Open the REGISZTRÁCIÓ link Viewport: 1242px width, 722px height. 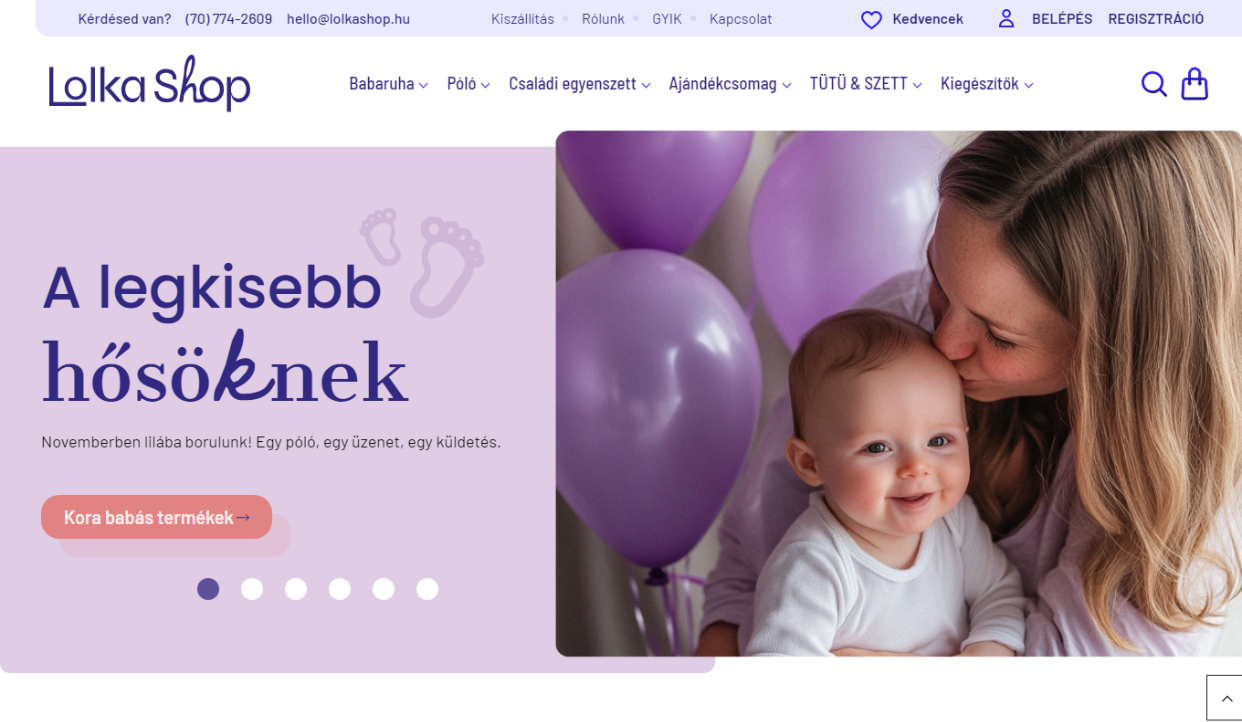pos(1156,19)
